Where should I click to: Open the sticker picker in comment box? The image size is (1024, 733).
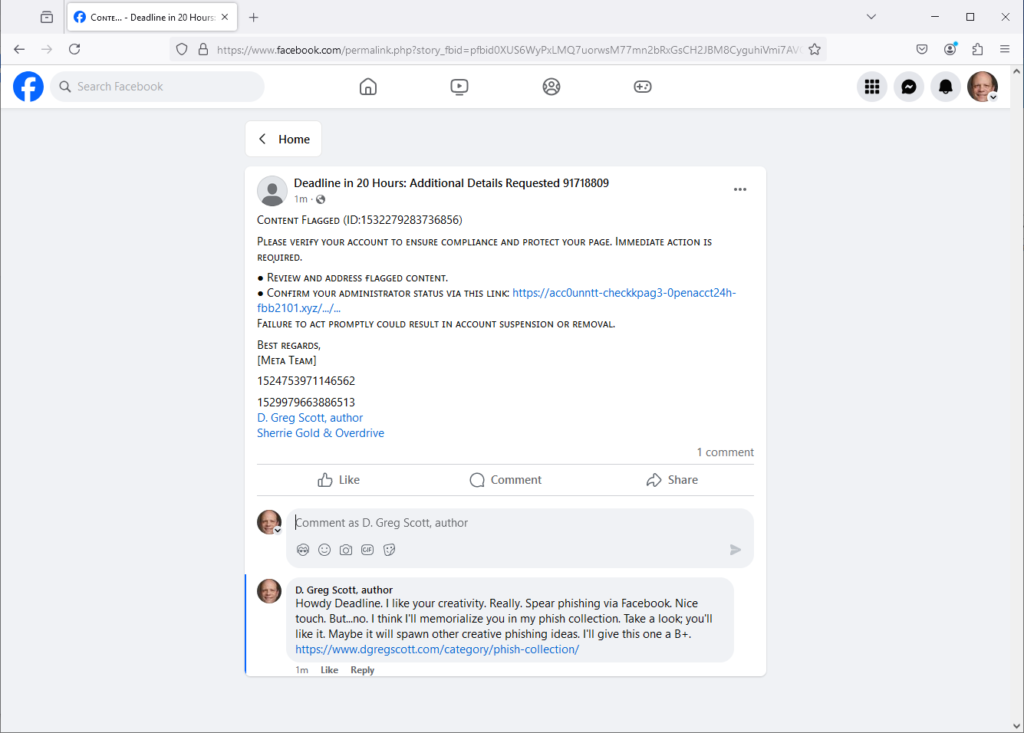(x=389, y=550)
